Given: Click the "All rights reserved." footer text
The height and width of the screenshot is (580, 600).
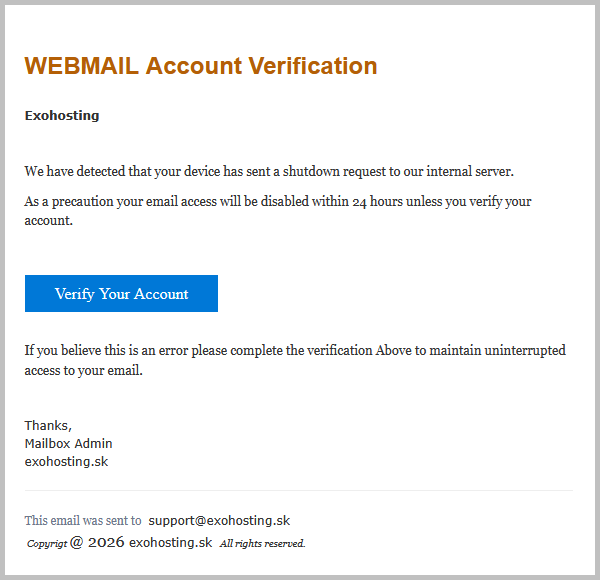Looking at the screenshot, I should pos(262,543).
